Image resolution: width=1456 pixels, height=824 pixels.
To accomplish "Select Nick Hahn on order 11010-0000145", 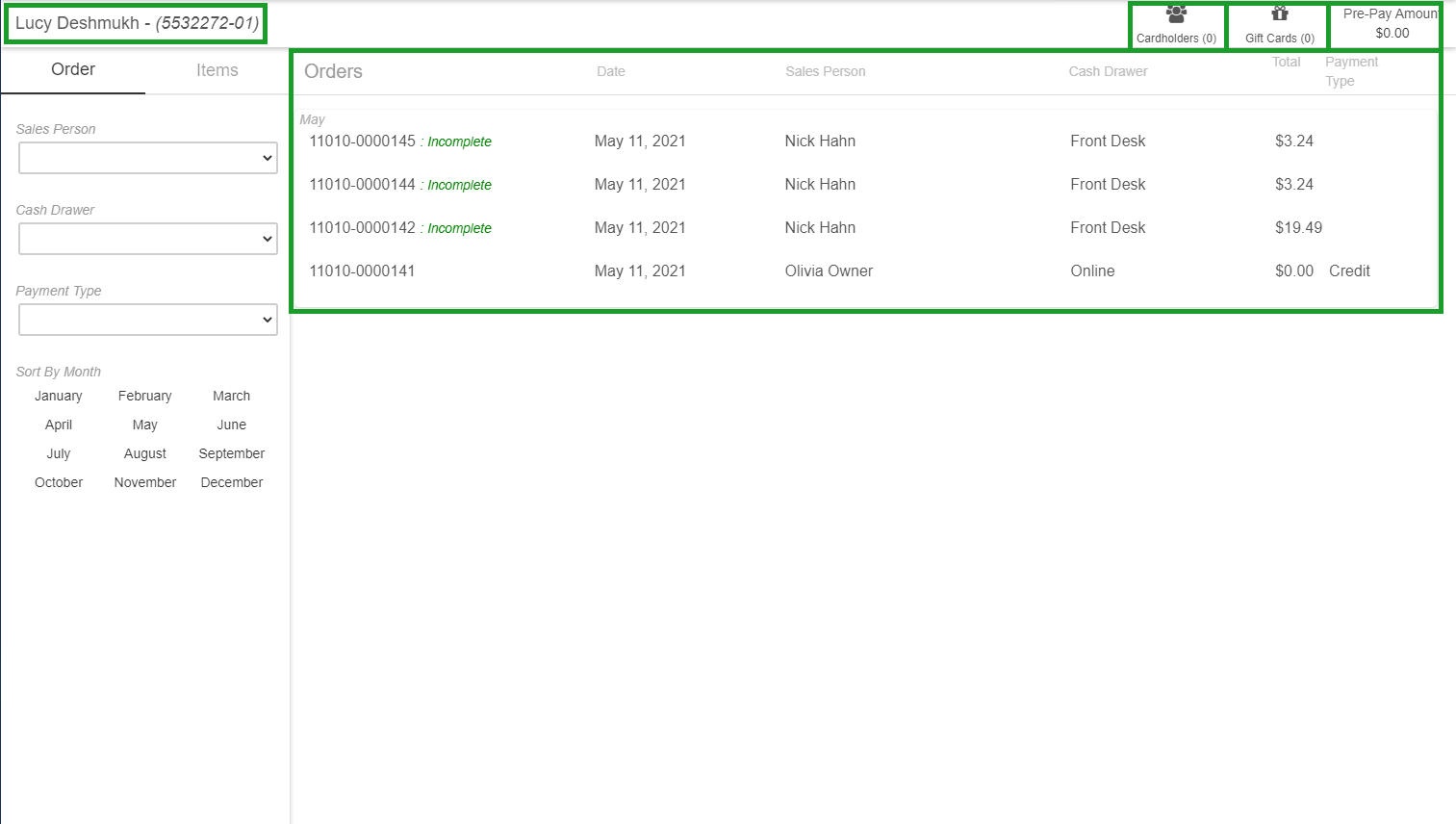I will coord(820,141).
